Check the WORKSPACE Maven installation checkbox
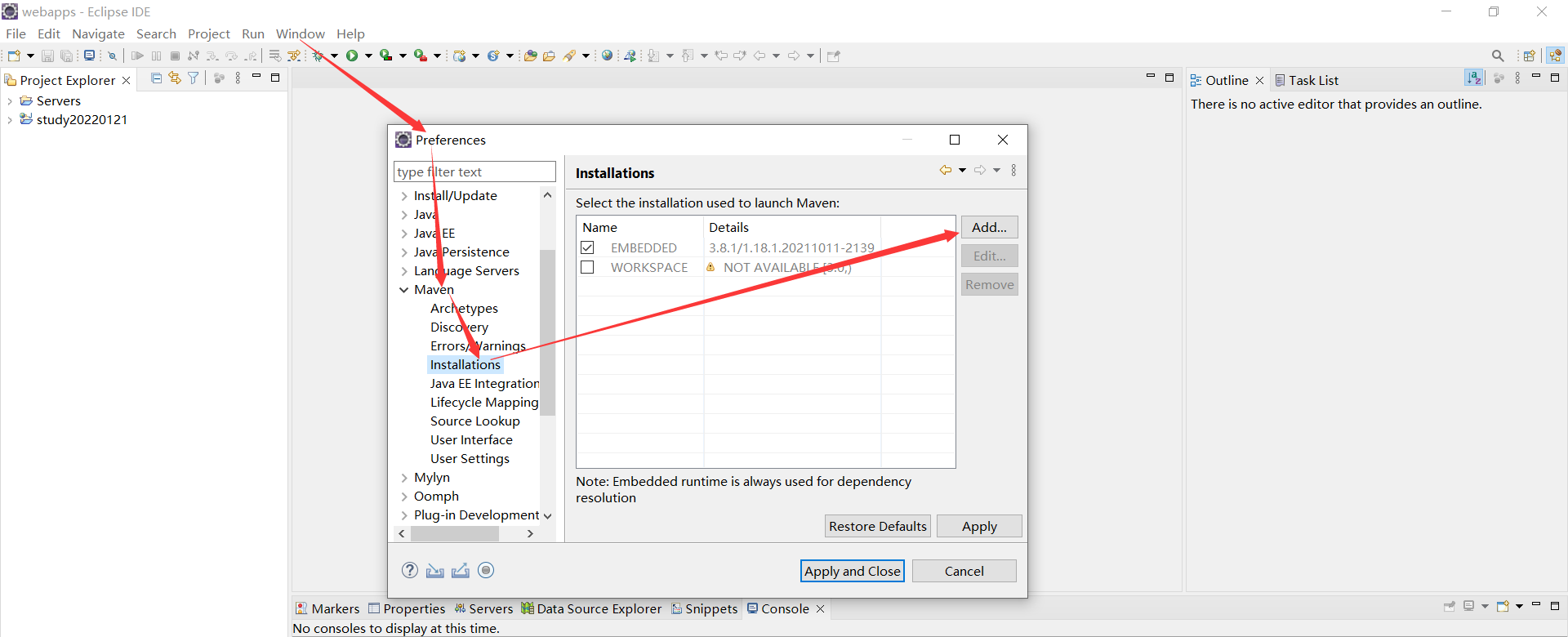Image resolution: width=1568 pixels, height=637 pixels. [587, 267]
